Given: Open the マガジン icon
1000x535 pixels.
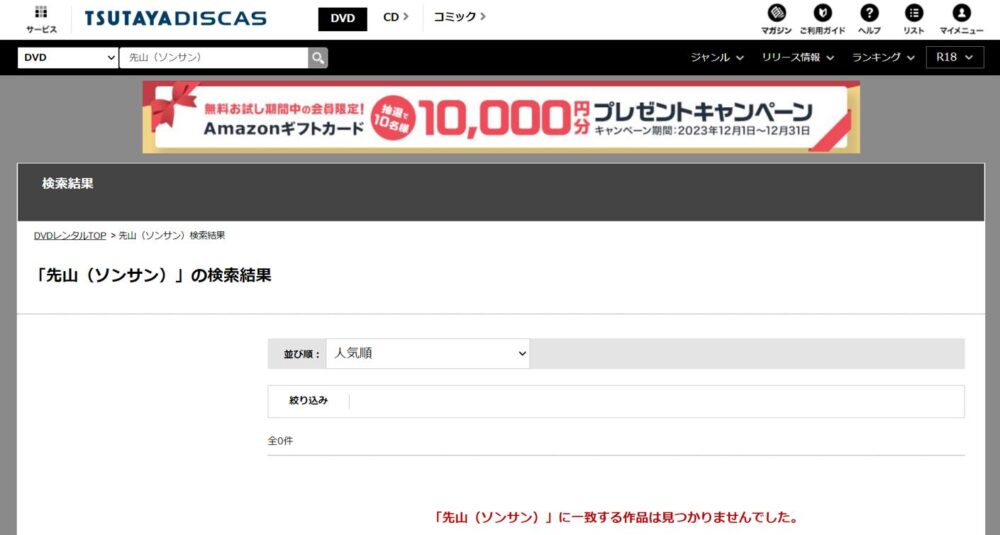Looking at the screenshot, I should [x=776, y=20].
